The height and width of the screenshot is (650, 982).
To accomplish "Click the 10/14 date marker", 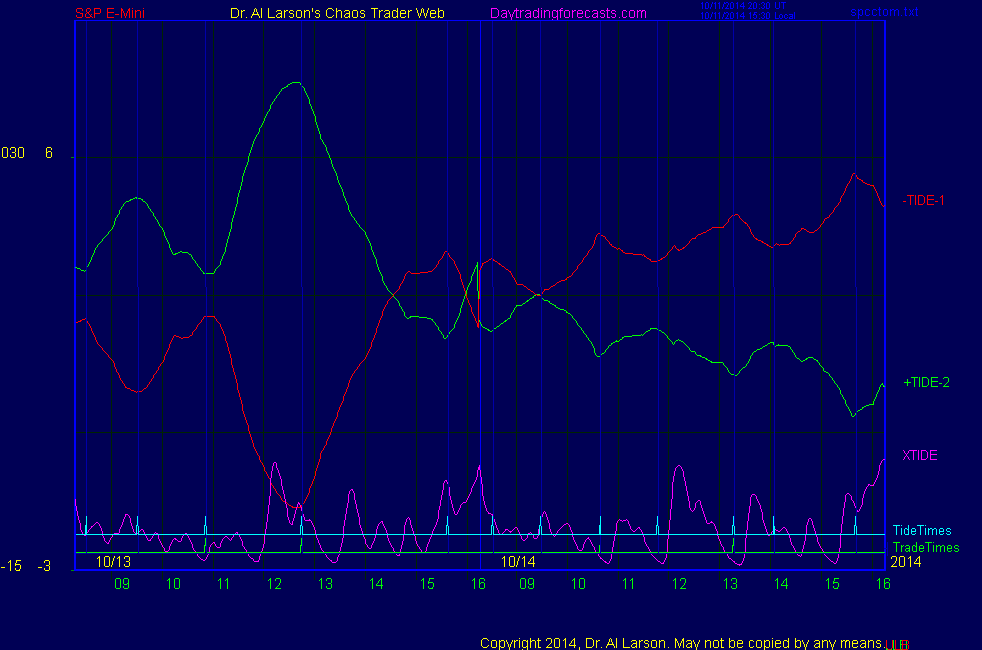I will pos(518,562).
